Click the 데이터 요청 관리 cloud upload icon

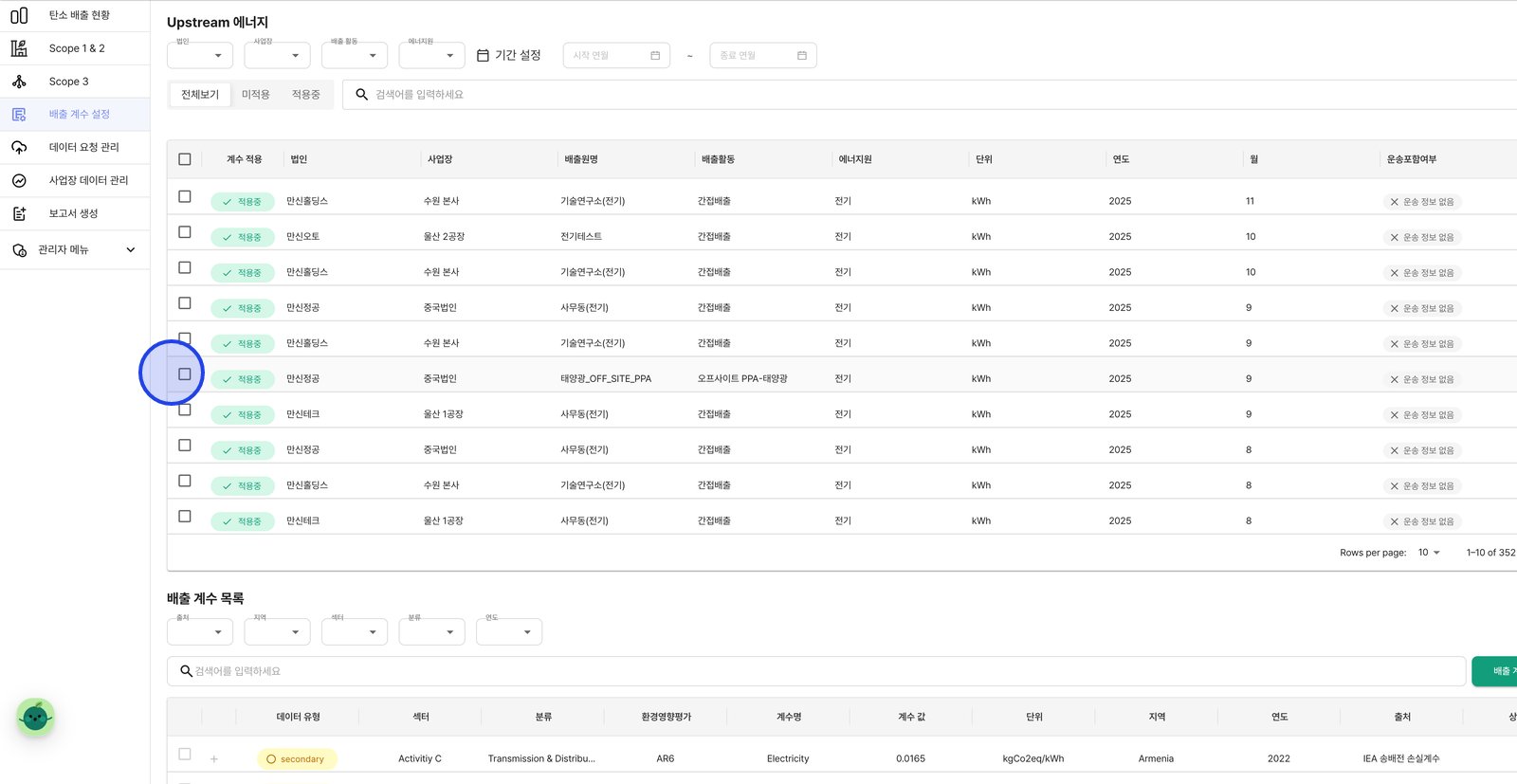[x=19, y=147]
